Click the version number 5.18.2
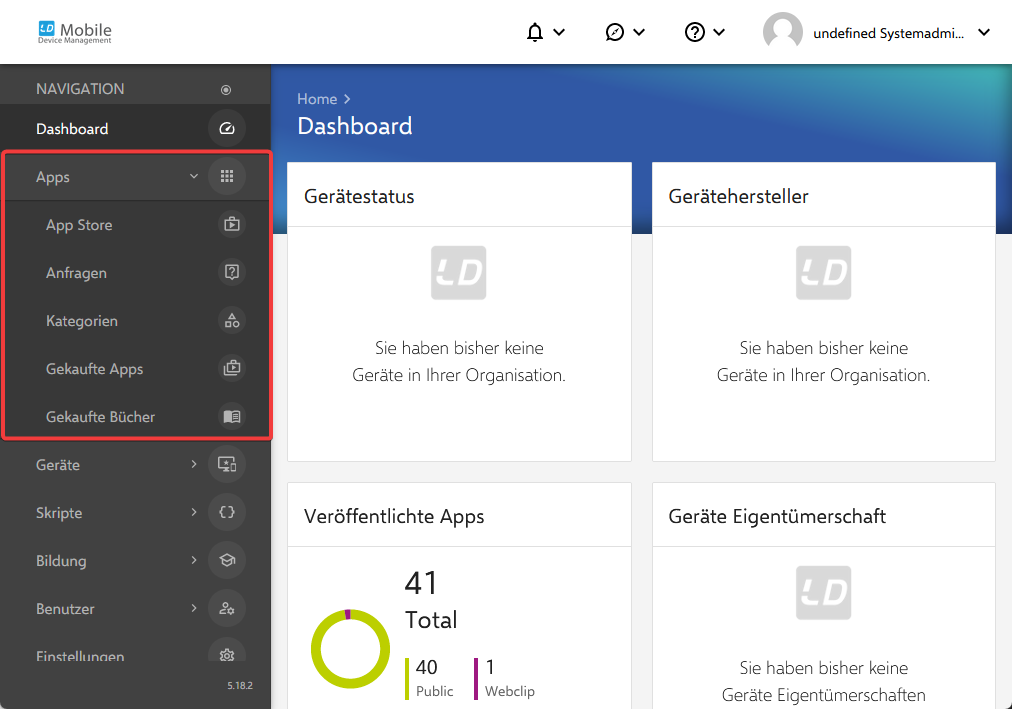 [x=239, y=686]
